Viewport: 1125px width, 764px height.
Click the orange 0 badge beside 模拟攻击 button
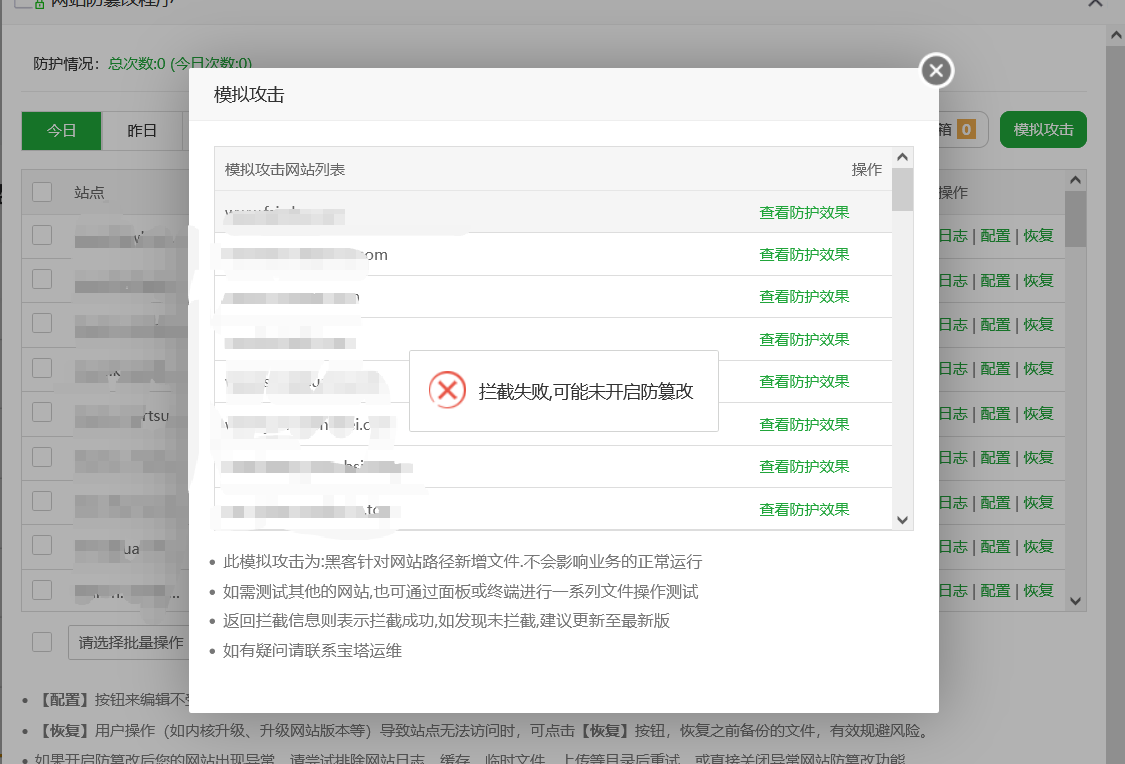[966, 130]
